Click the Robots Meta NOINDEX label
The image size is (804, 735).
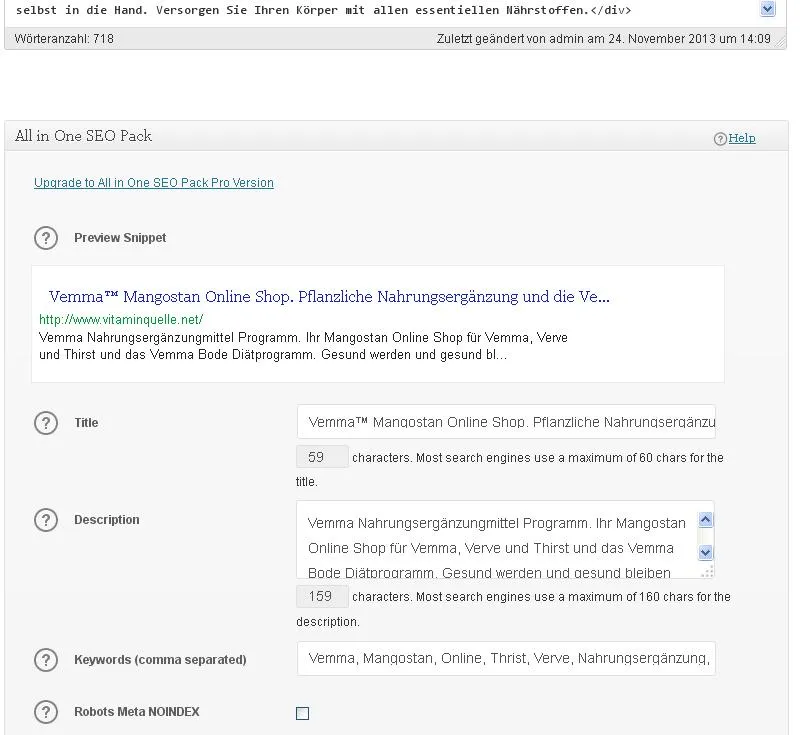coord(137,712)
